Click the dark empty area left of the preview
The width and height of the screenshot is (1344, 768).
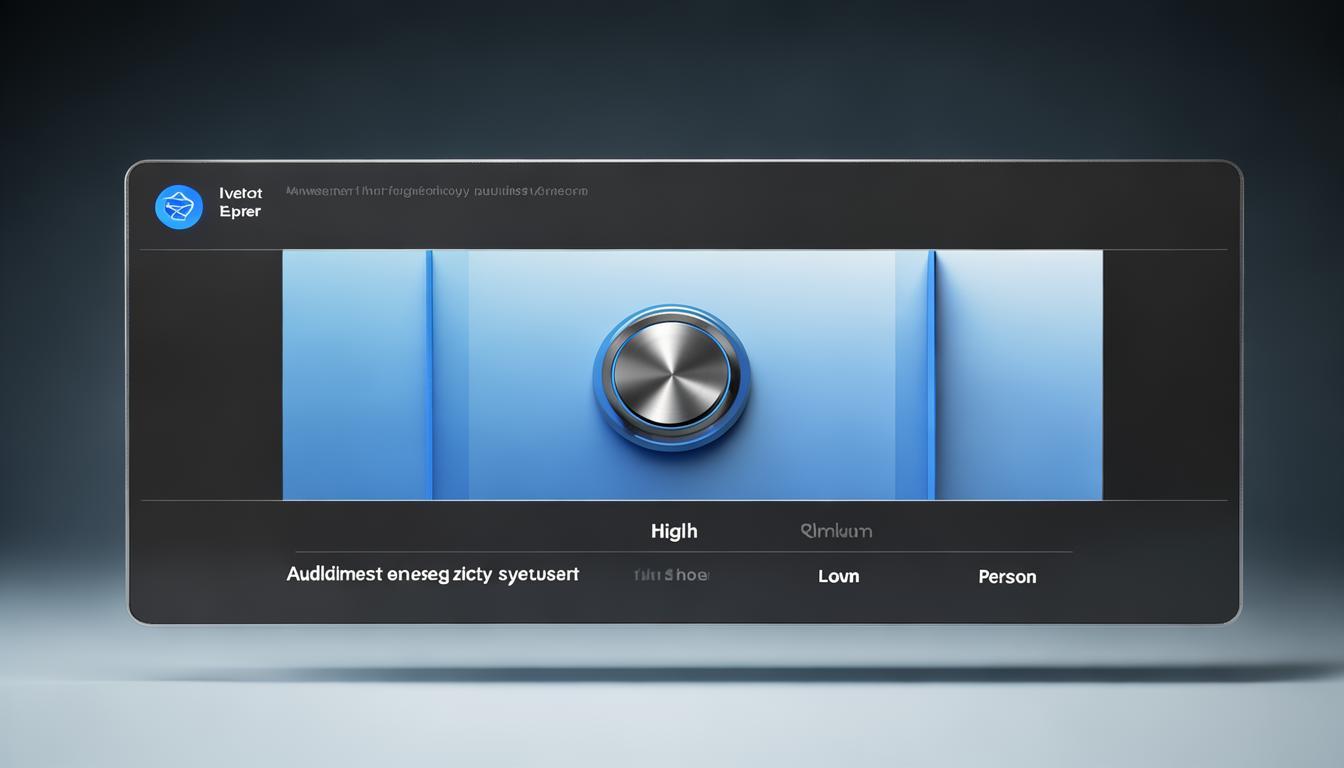(211, 375)
